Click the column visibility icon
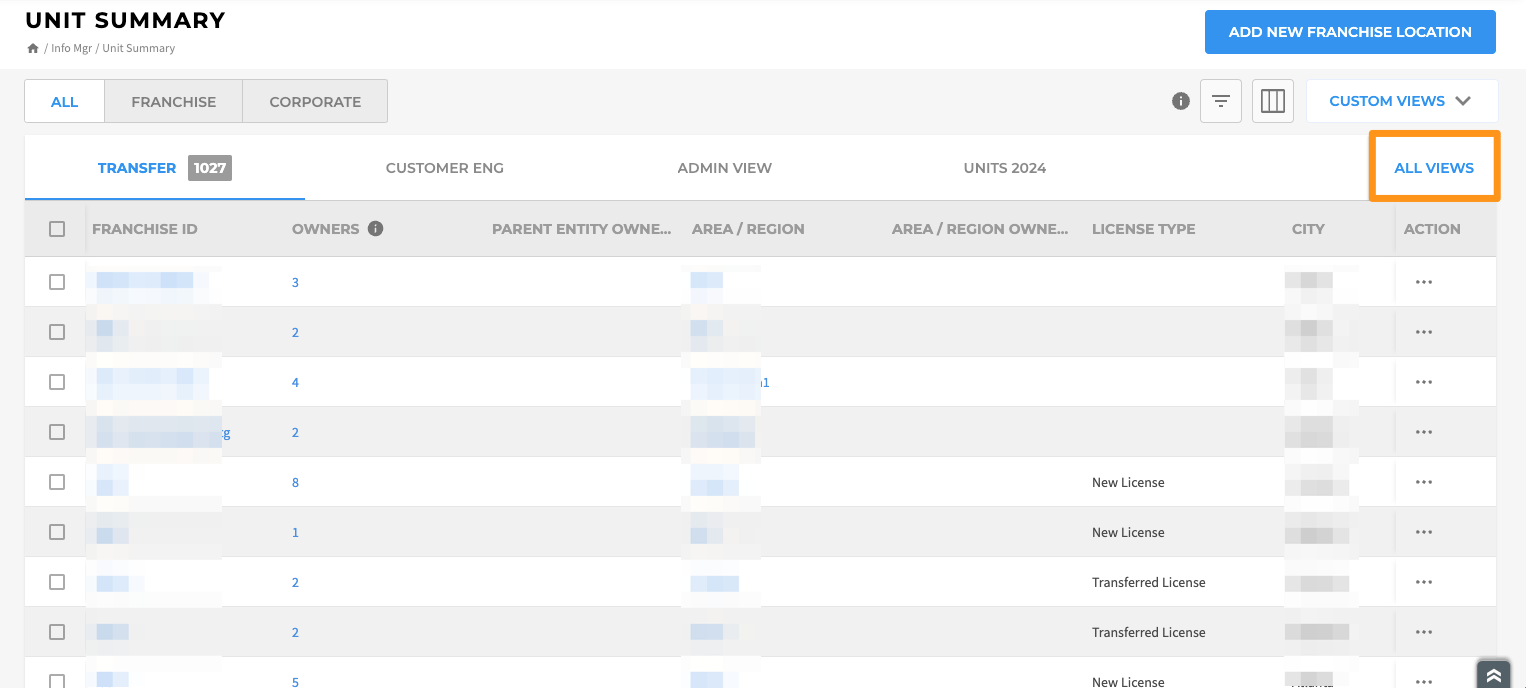The width and height of the screenshot is (1526, 688). 1272,100
